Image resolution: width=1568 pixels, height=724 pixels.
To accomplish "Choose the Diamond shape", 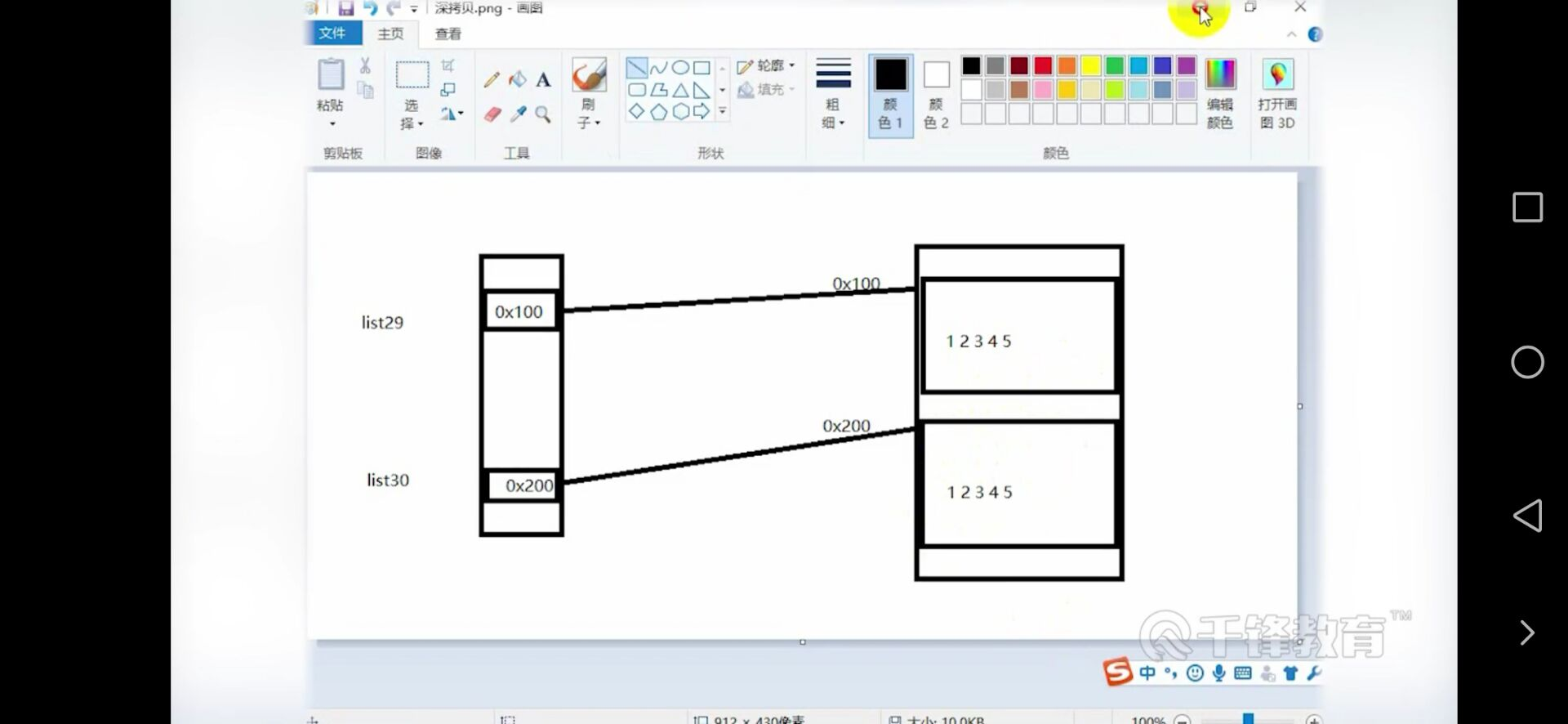I will click(x=637, y=111).
